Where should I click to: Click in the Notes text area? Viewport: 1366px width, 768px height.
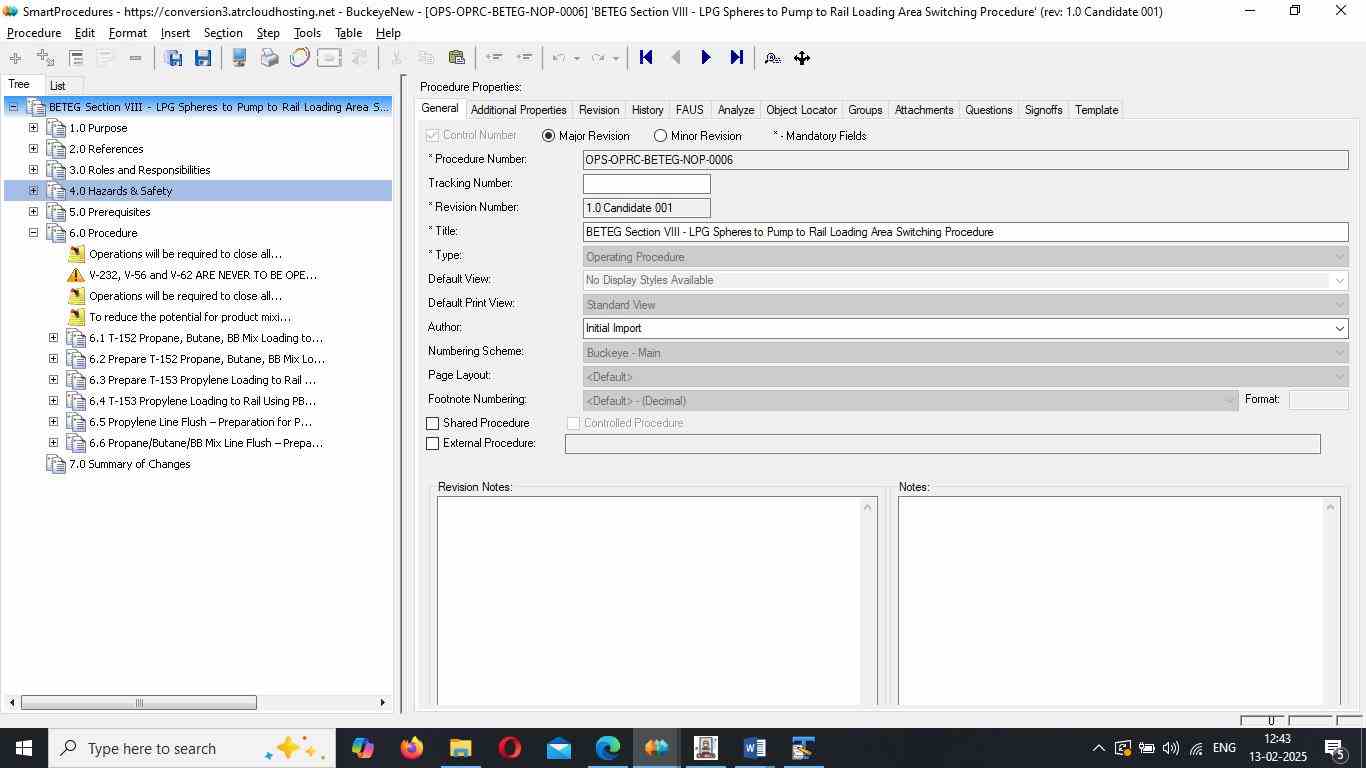tap(1109, 601)
